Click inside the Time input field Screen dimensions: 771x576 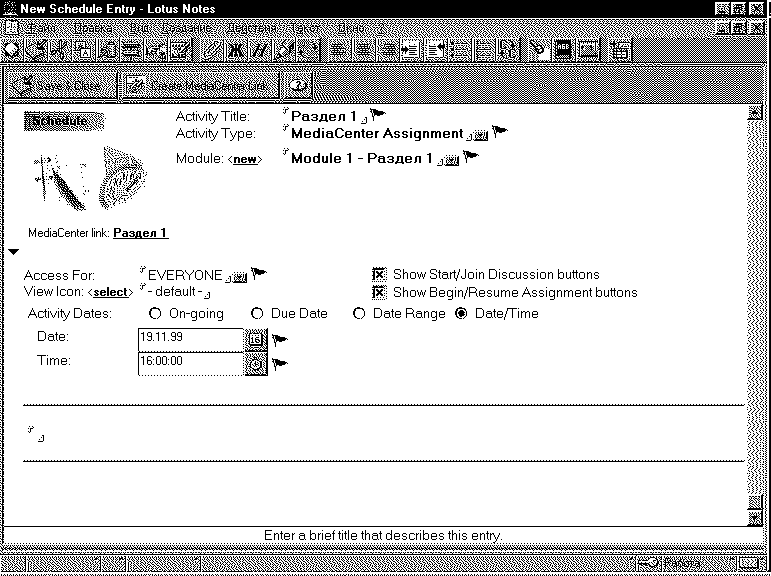[191, 364]
